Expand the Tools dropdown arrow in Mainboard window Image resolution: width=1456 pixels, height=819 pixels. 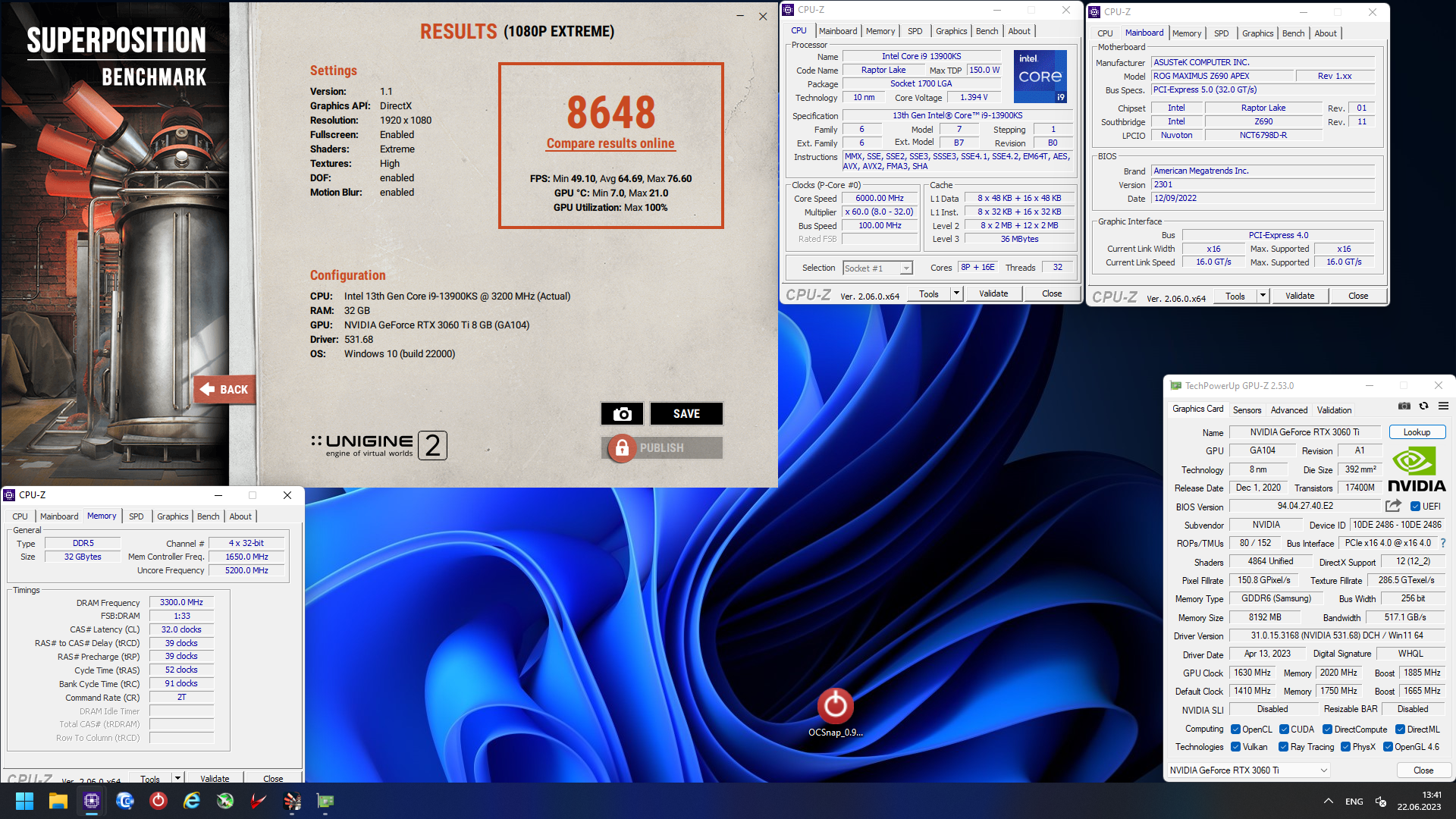tap(1263, 296)
